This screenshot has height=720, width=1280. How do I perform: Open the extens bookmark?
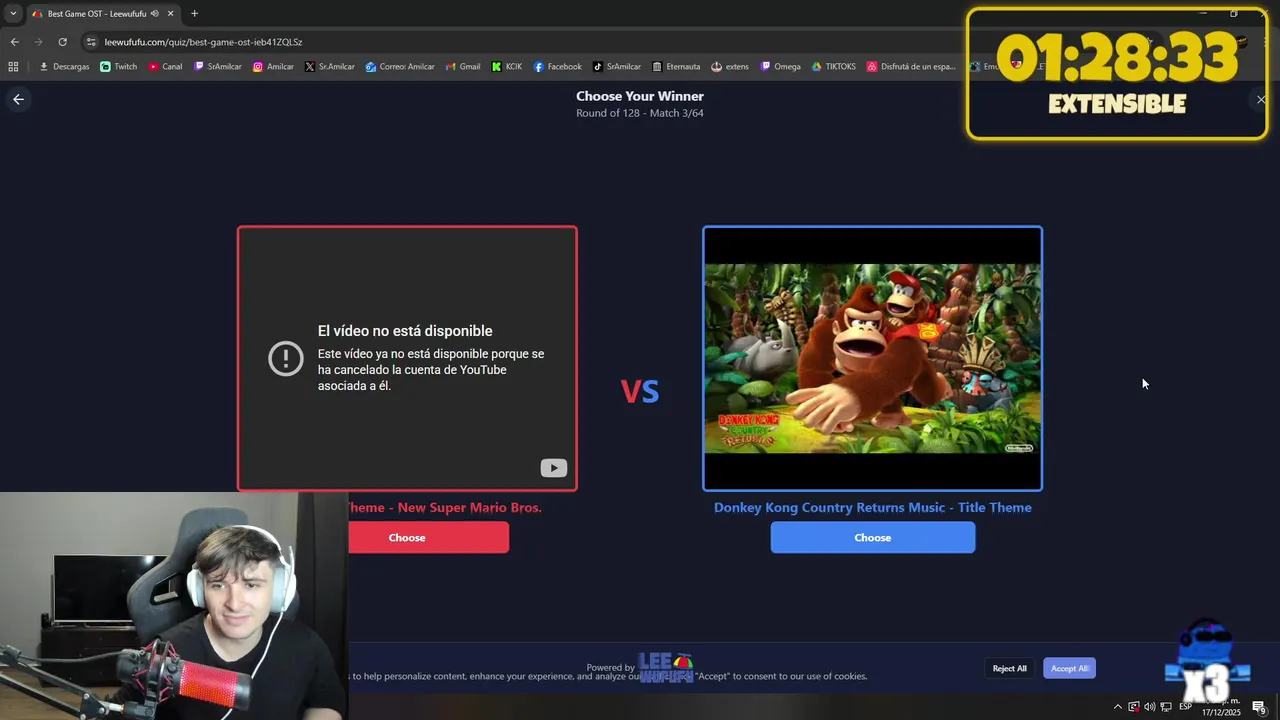[x=730, y=67]
